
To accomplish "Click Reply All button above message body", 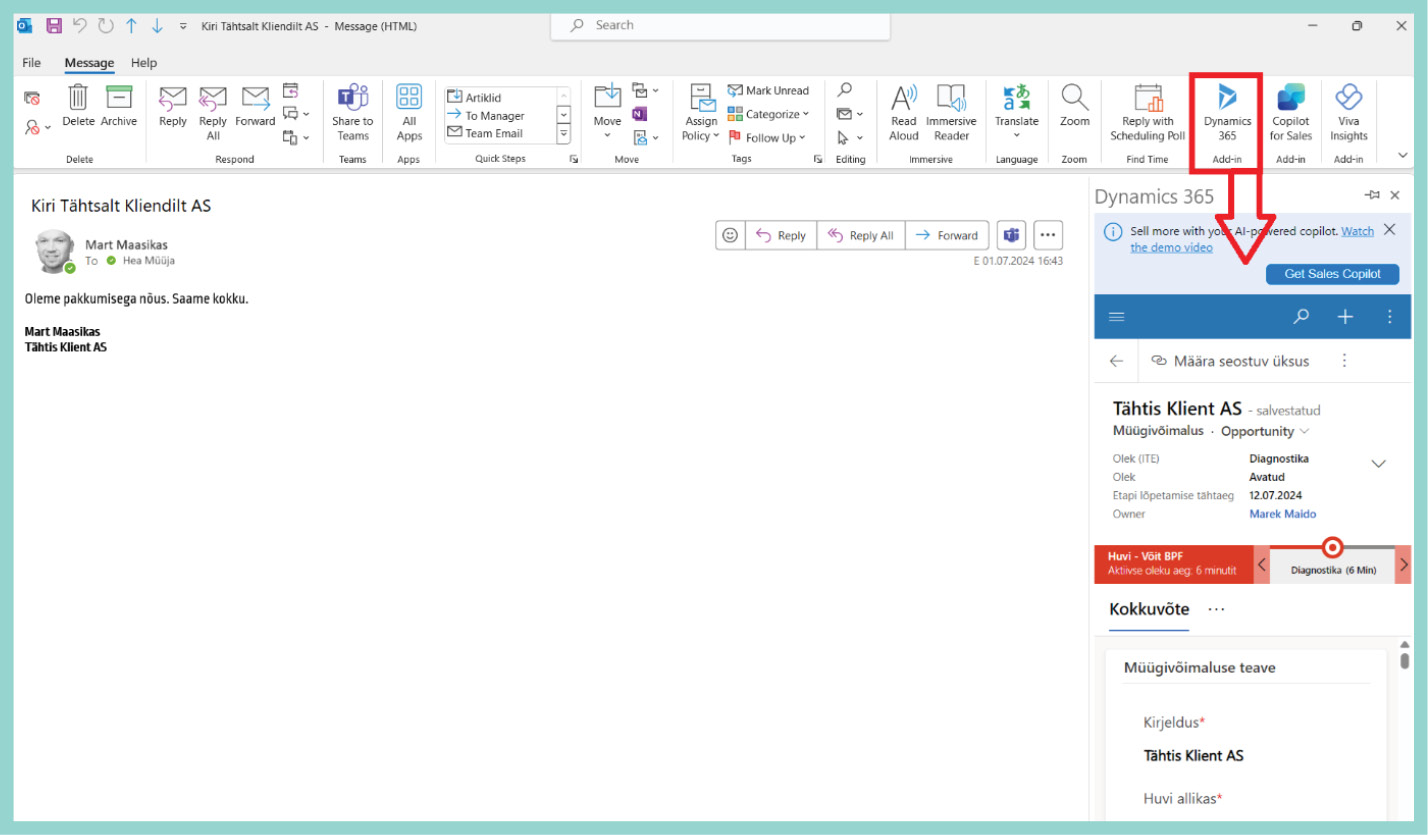I will click(x=861, y=235).
